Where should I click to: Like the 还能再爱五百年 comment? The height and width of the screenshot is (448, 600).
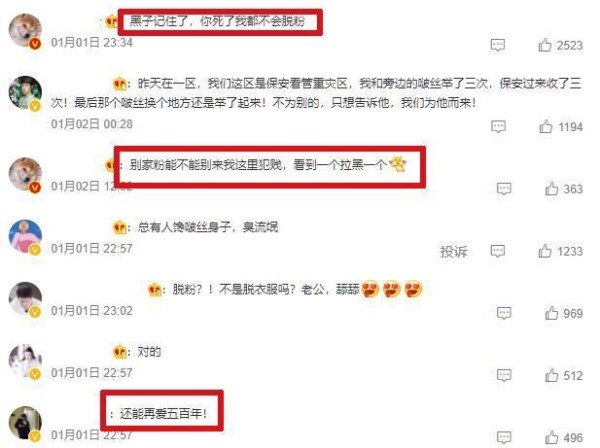[x=551, y=437]
